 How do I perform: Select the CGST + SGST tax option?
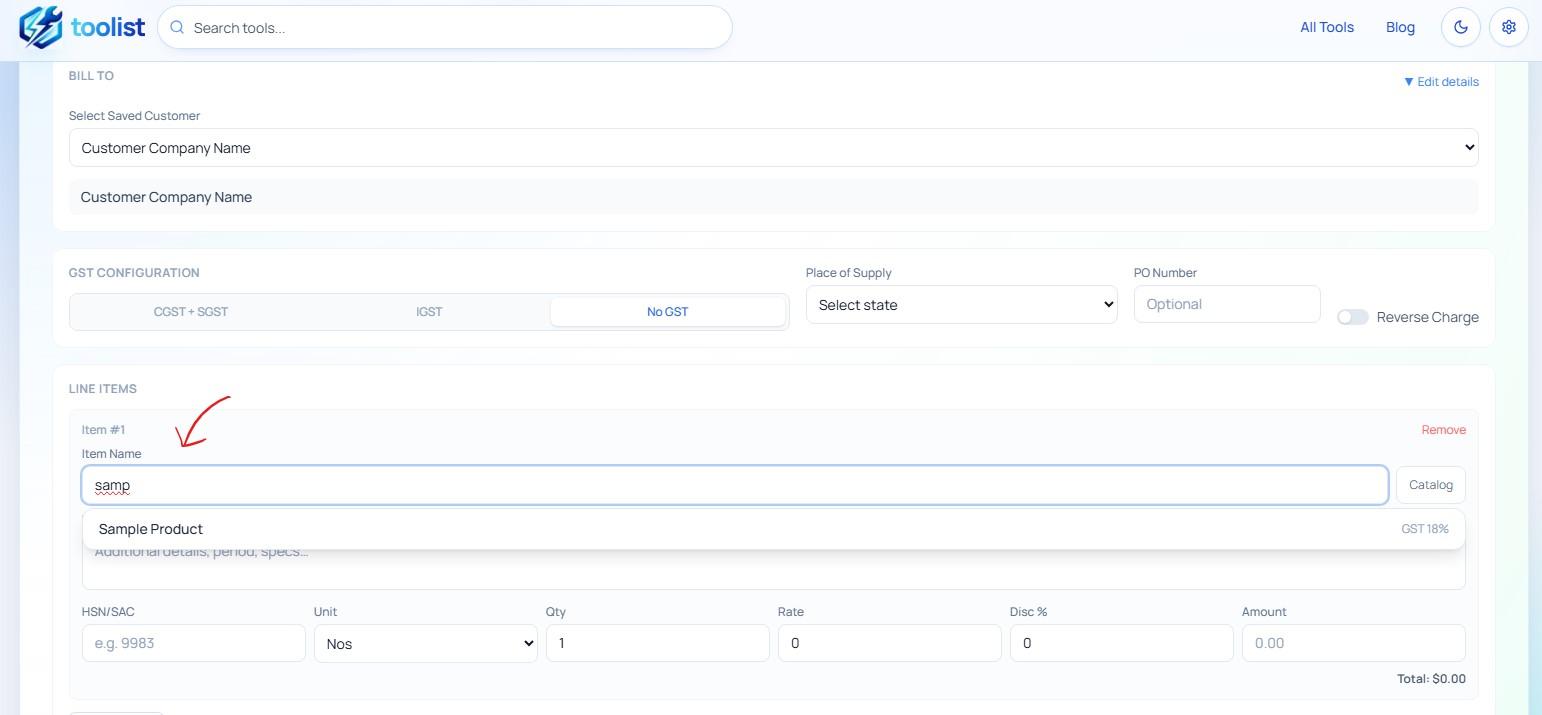coord(190,311)
